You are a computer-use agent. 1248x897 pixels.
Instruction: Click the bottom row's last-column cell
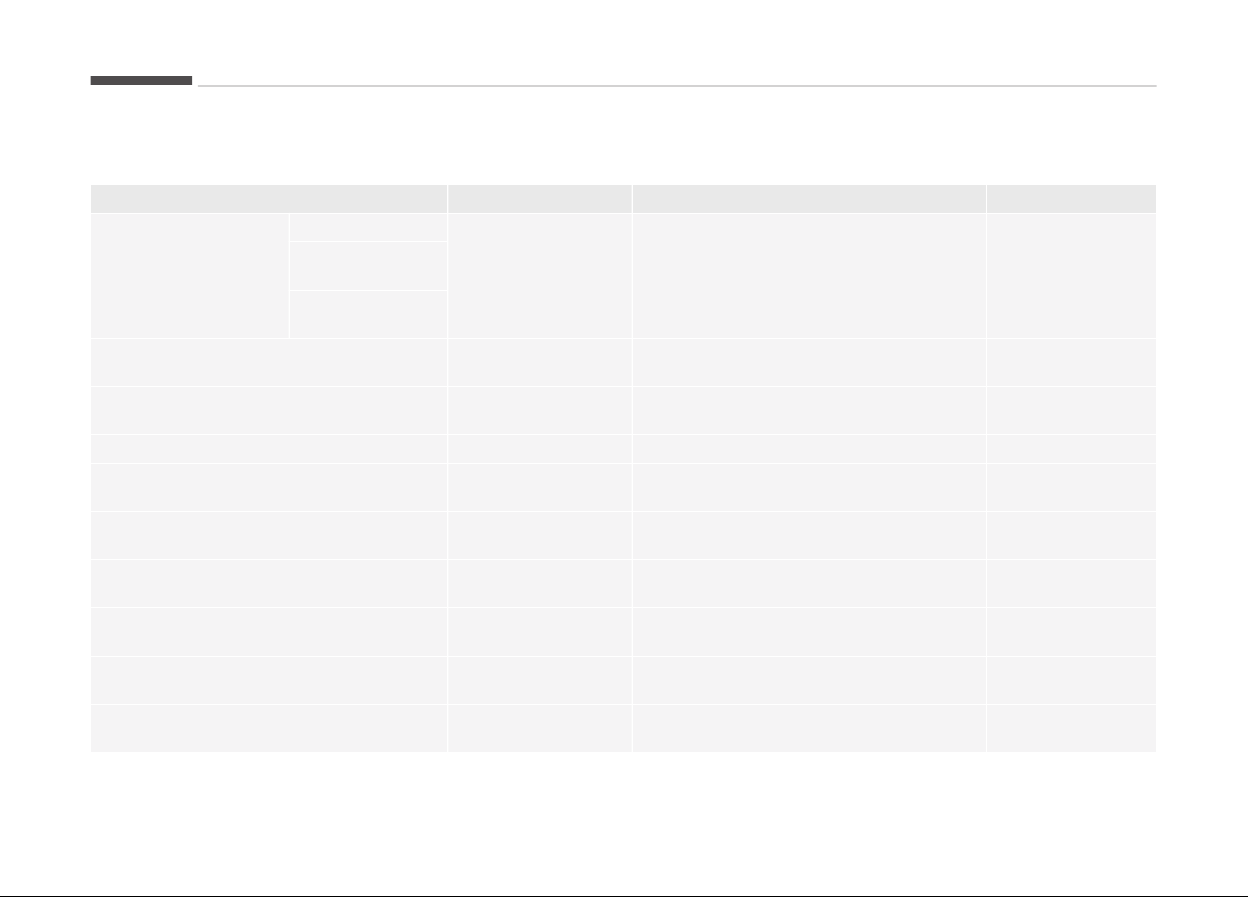pyautogui.click(x=1071, y=728)
